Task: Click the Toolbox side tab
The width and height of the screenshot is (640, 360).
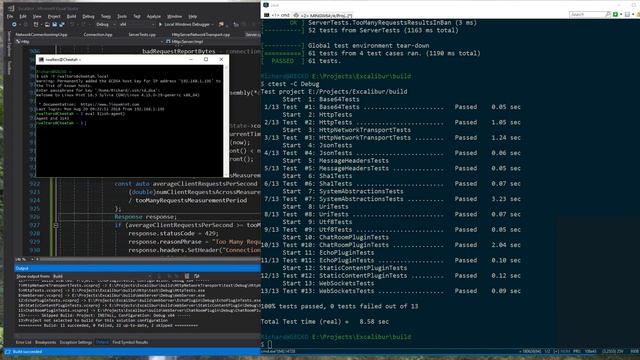Action: pyautogui.click(x=9, y=68)
